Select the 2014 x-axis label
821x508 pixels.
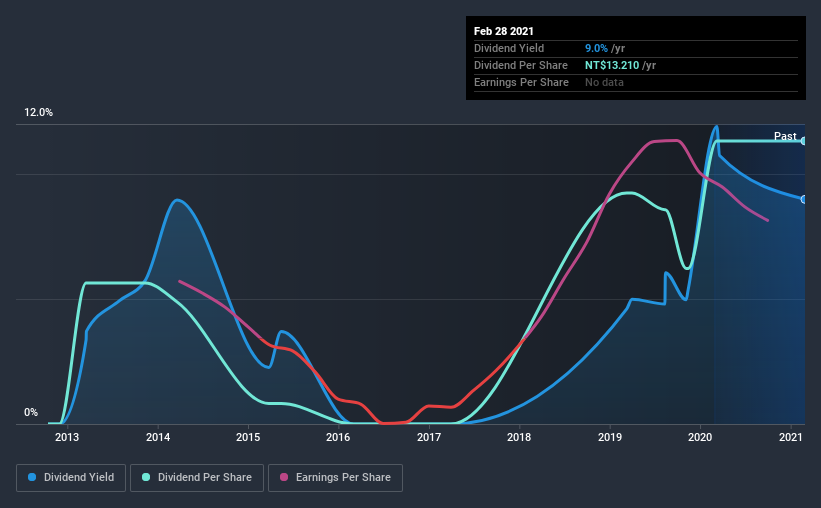coord(158,437)
